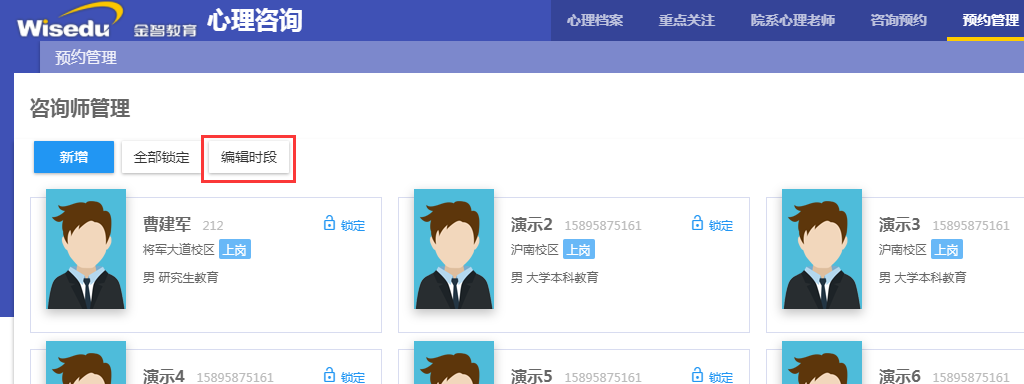Image resolution: width=1024 pixels, height=384 pixels.
Task: Click 上岗 badge on 演示2's card
Action: (578, 249)
